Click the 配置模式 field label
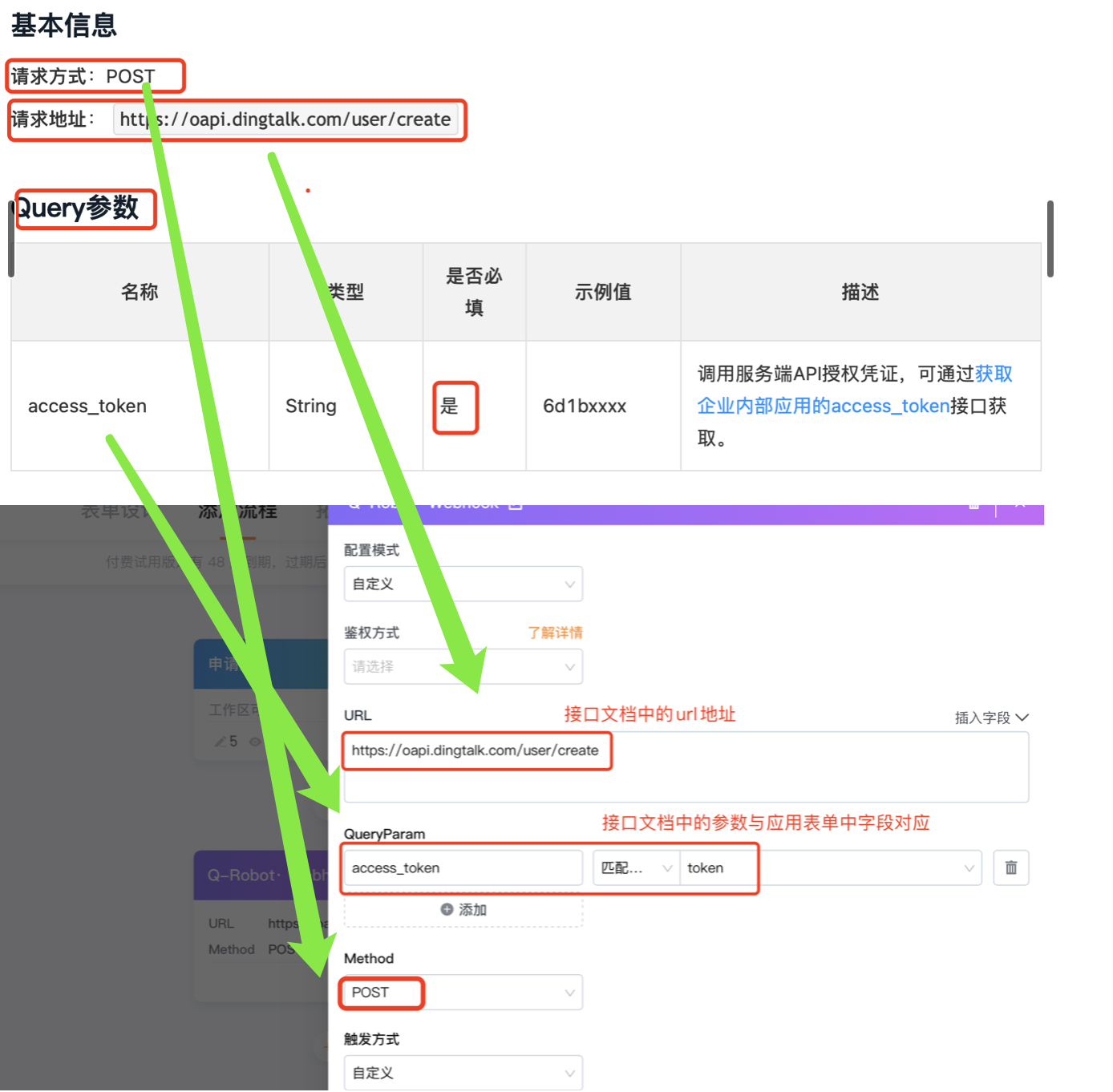 [371, 550]
